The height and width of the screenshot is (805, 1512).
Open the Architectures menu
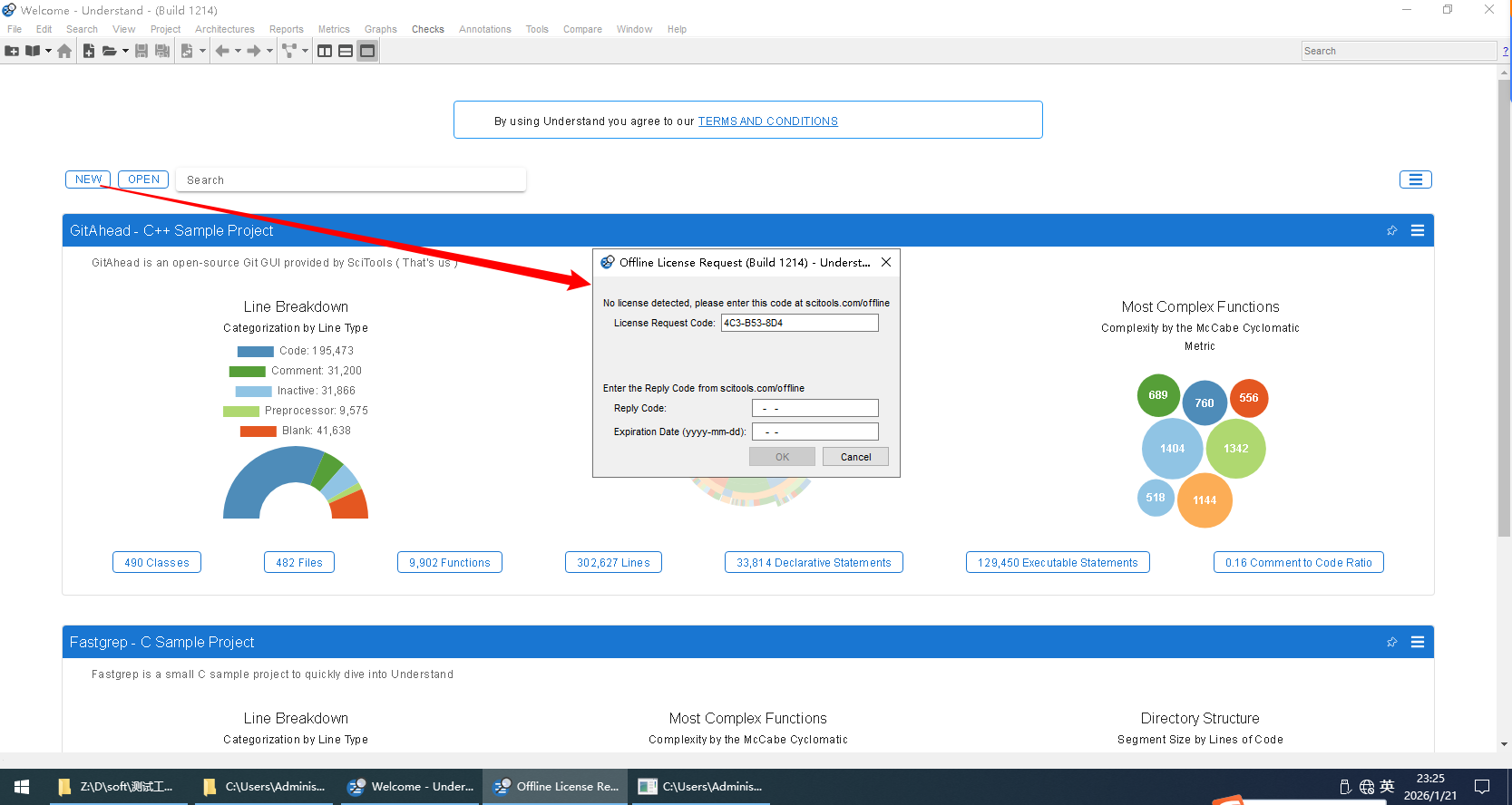[x=224, y=29]
